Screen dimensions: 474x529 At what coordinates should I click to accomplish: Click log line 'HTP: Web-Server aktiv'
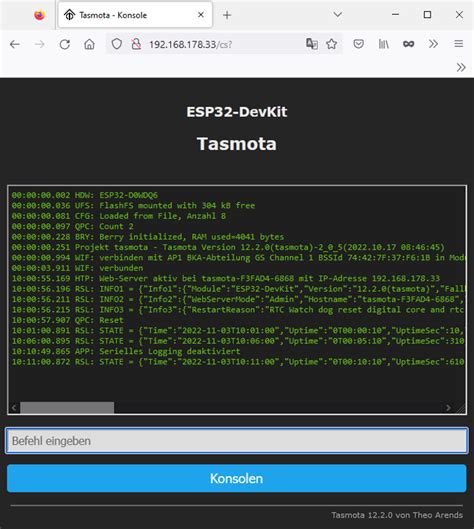tap(226, 279)
